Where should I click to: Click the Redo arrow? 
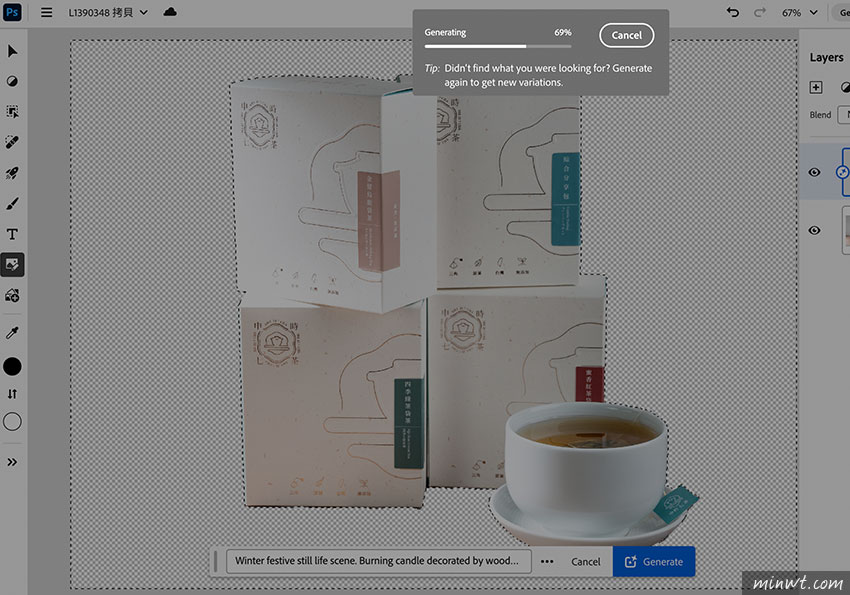[760, 12]
